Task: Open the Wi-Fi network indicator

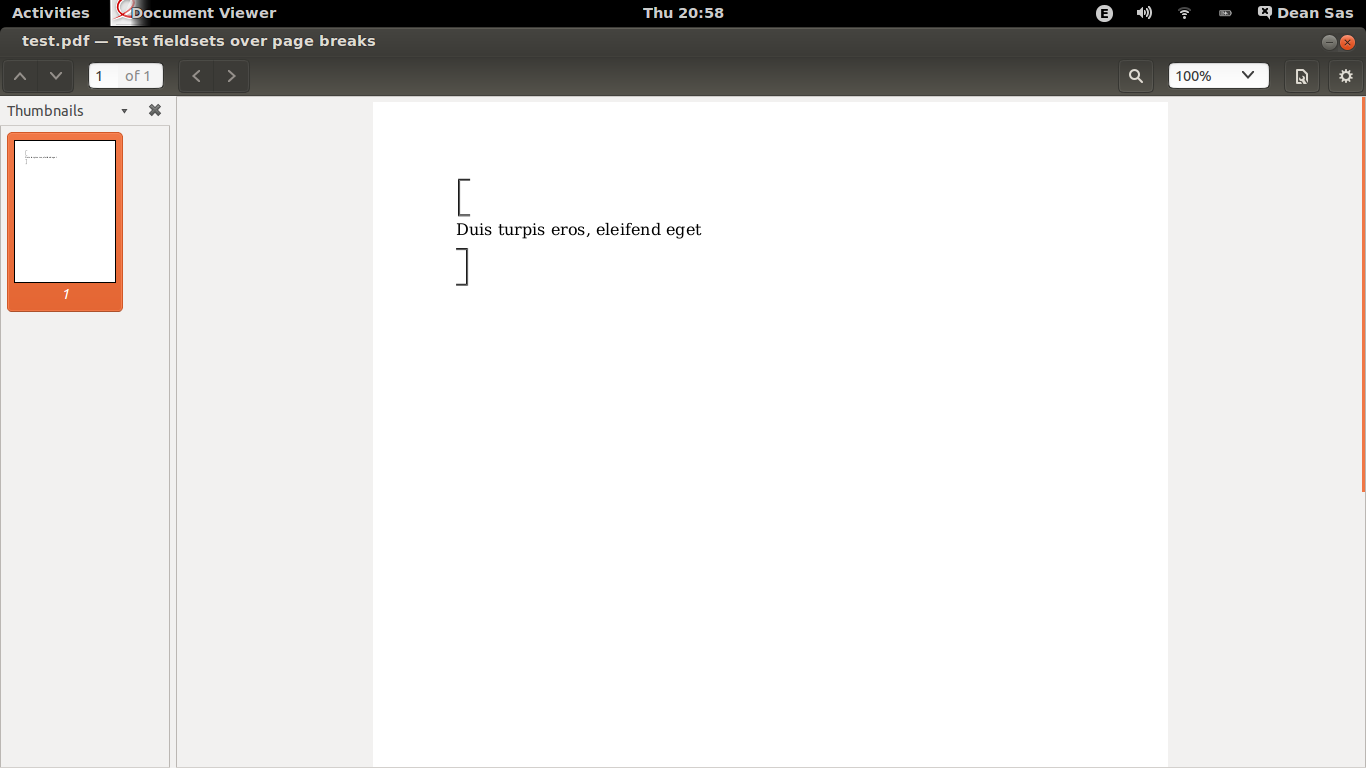Action: [1185, 13]
